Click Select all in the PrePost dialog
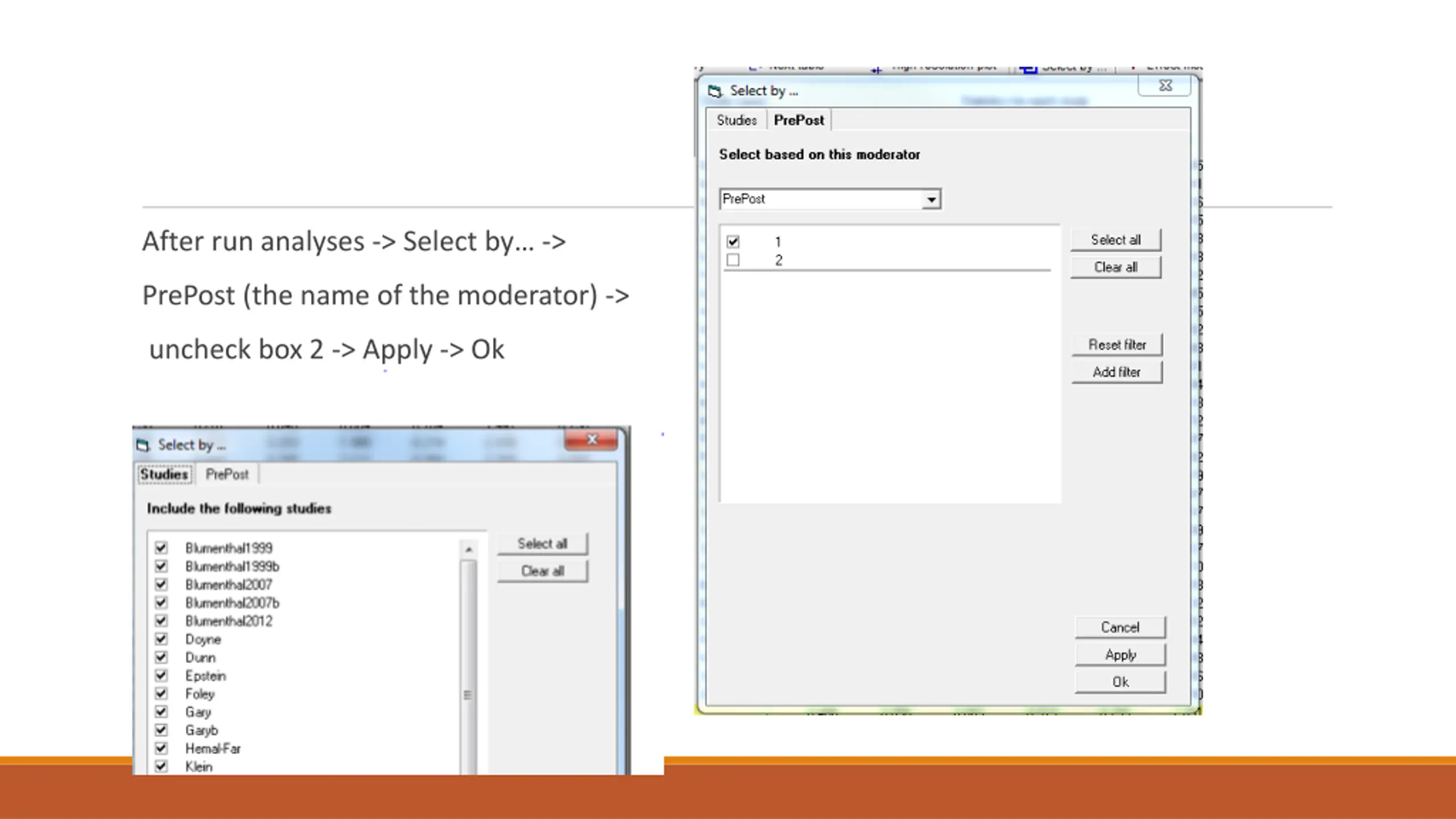The height and width of the screenshot is (819, 1456). [1115, 239]
